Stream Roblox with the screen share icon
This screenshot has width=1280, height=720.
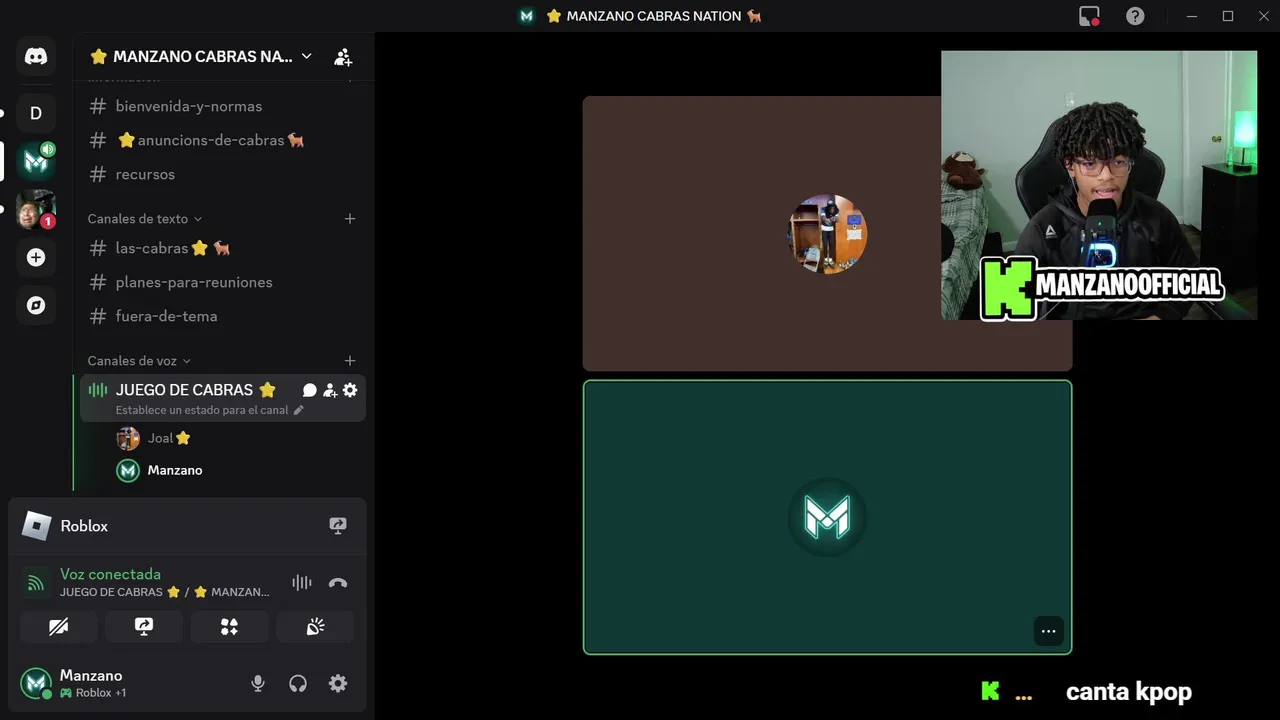[x=338, y=526]
